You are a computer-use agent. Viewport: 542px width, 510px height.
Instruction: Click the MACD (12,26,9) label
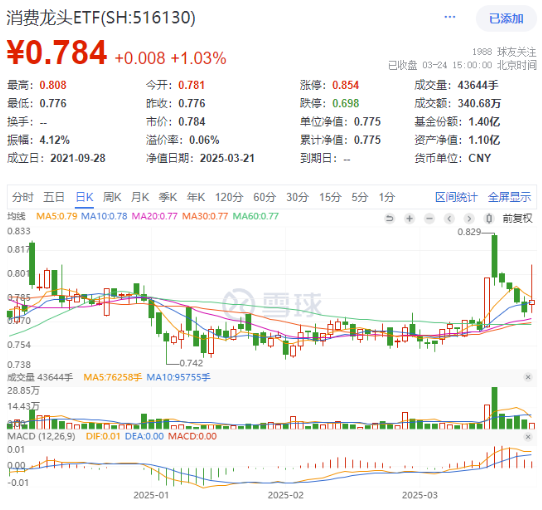point(41,436)
